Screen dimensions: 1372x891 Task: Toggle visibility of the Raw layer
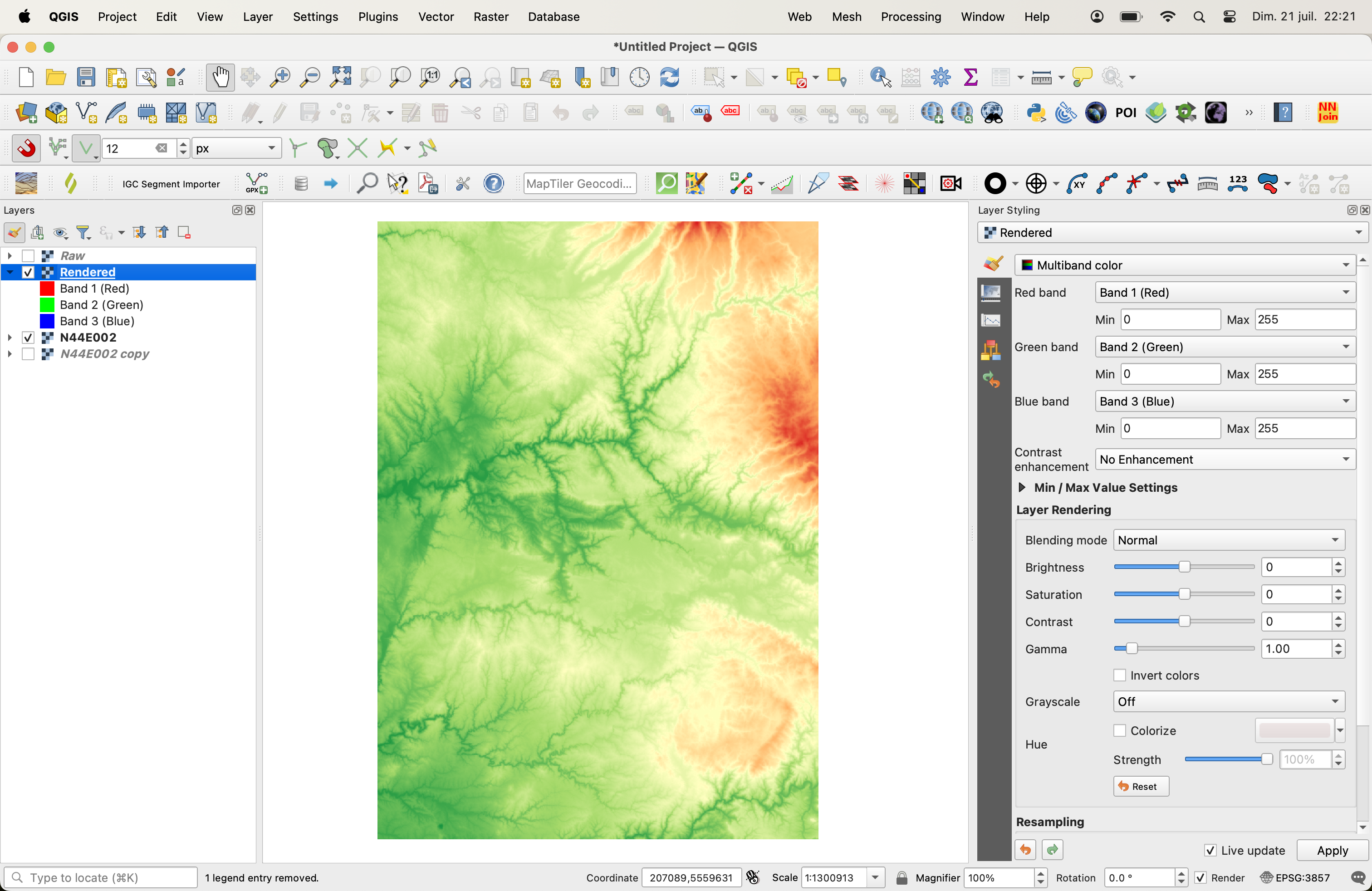pyautogui.click(x=28, y=256)
